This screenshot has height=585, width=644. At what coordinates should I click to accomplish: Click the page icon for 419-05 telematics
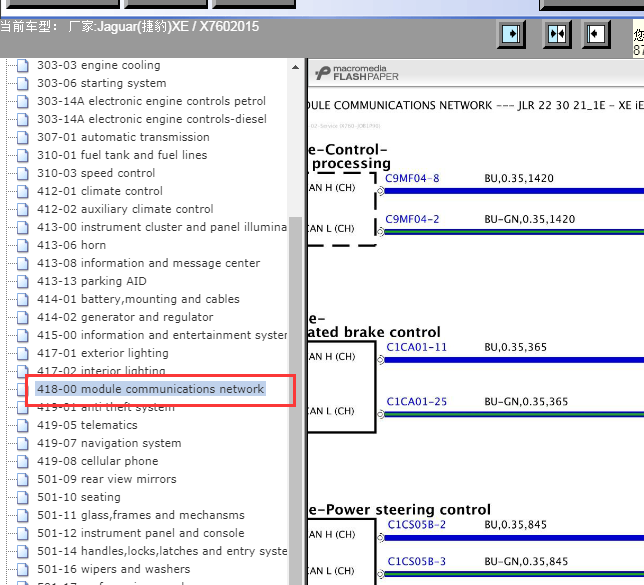(23, 425)
